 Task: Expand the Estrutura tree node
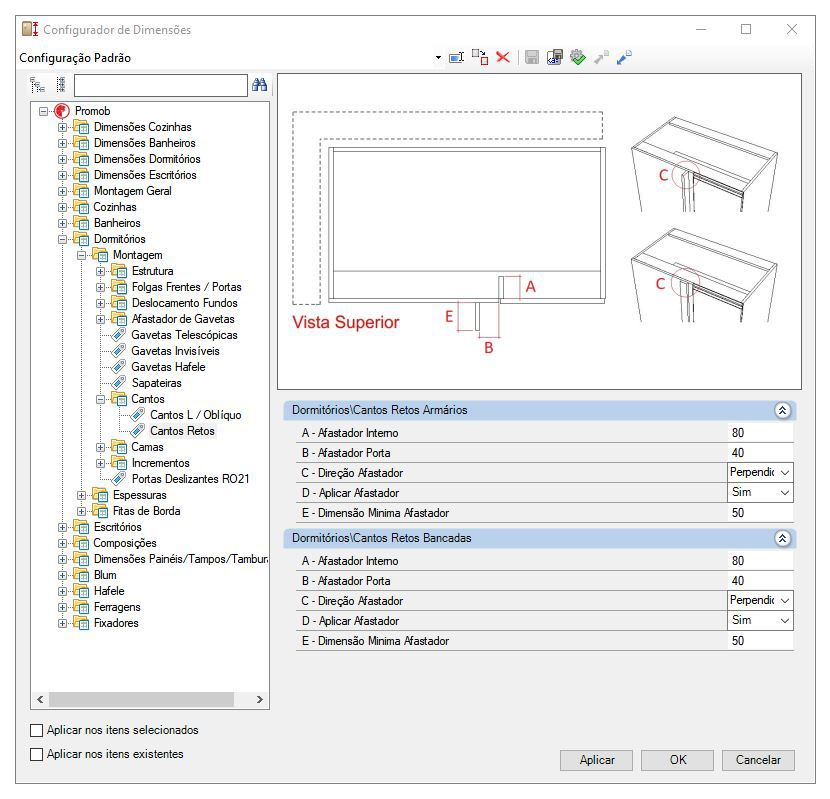pos(101,272)
